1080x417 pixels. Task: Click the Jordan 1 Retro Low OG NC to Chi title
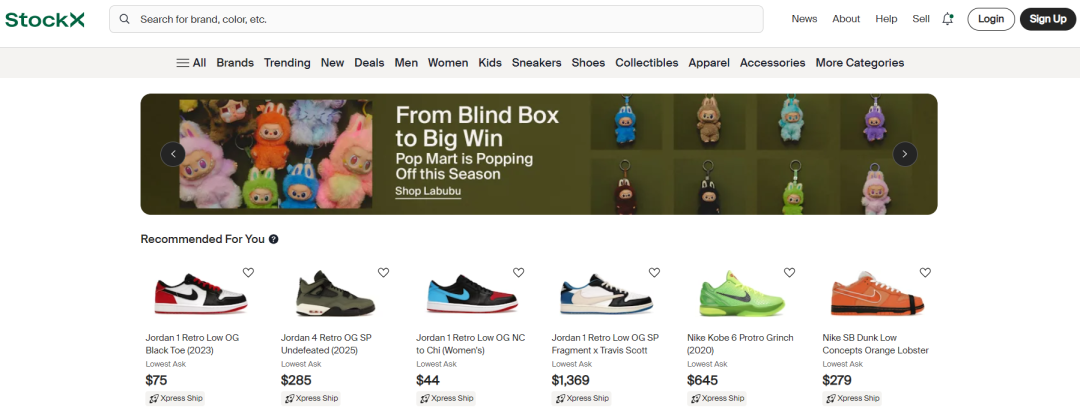(x=470, y=344)
